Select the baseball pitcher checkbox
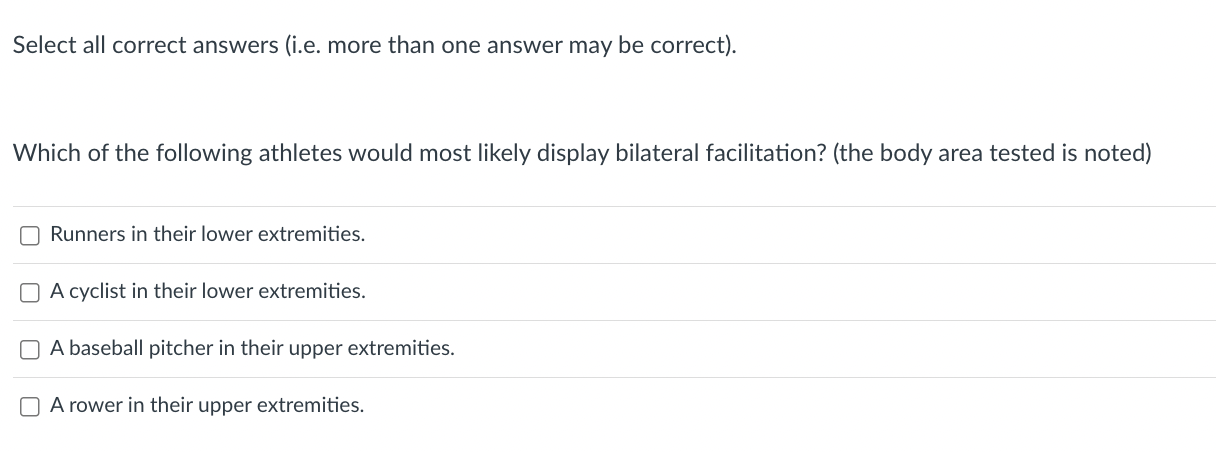The width and height of the screenshot is (1216, 452). click(x=31, y=350)
